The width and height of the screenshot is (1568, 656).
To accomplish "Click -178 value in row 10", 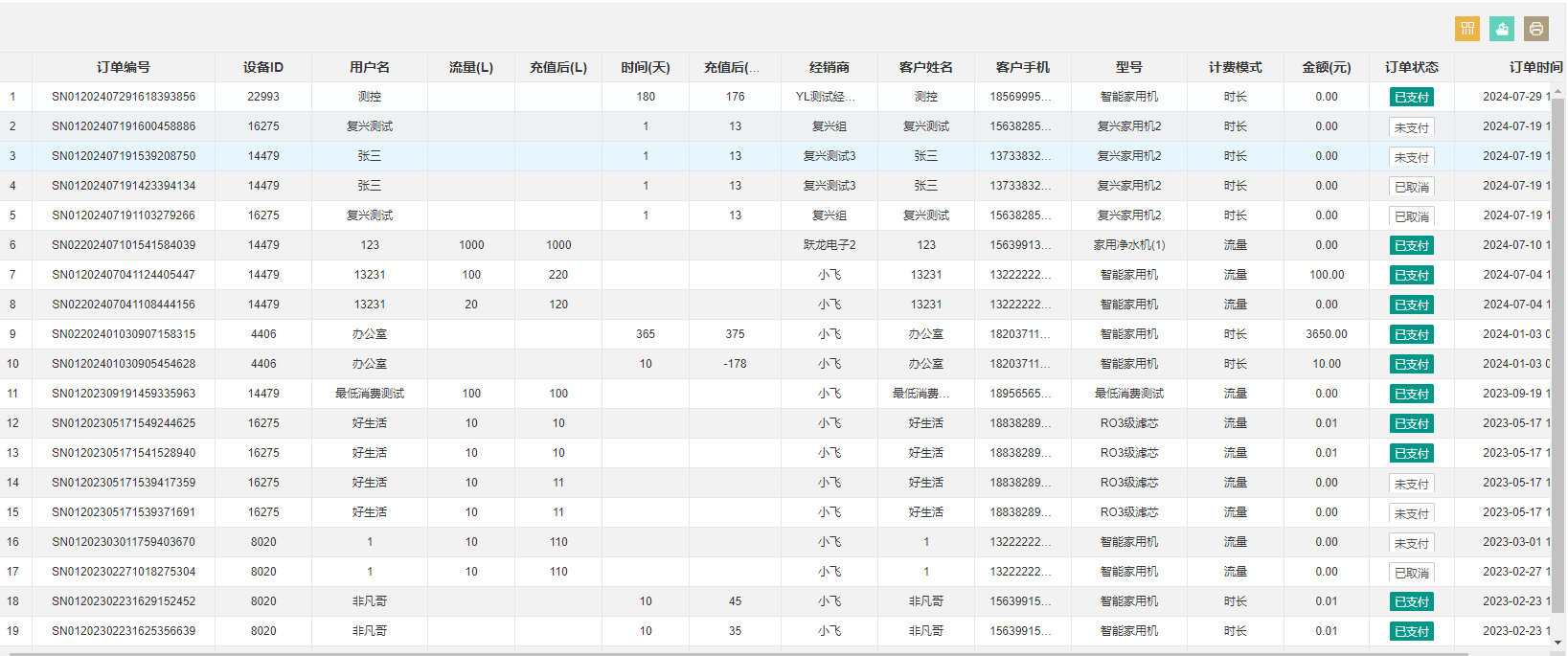I will (735, 364).
